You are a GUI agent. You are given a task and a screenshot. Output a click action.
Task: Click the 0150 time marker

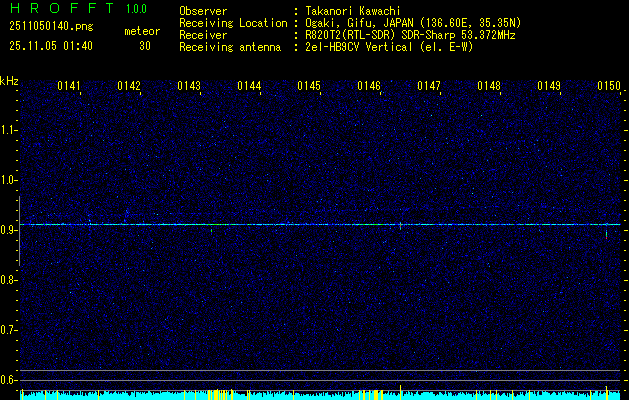609,86
